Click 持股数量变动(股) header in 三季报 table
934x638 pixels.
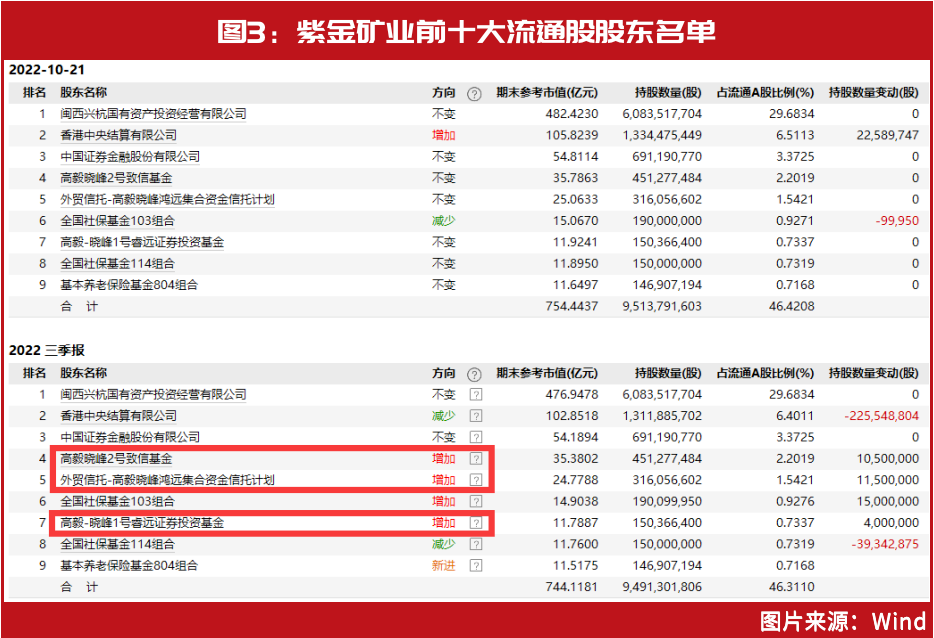[874, 373]
